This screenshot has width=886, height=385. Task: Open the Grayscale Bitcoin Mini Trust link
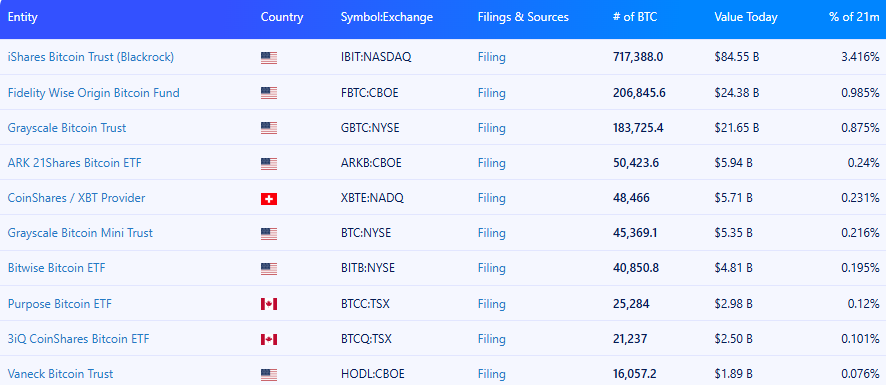pos(80,233)
